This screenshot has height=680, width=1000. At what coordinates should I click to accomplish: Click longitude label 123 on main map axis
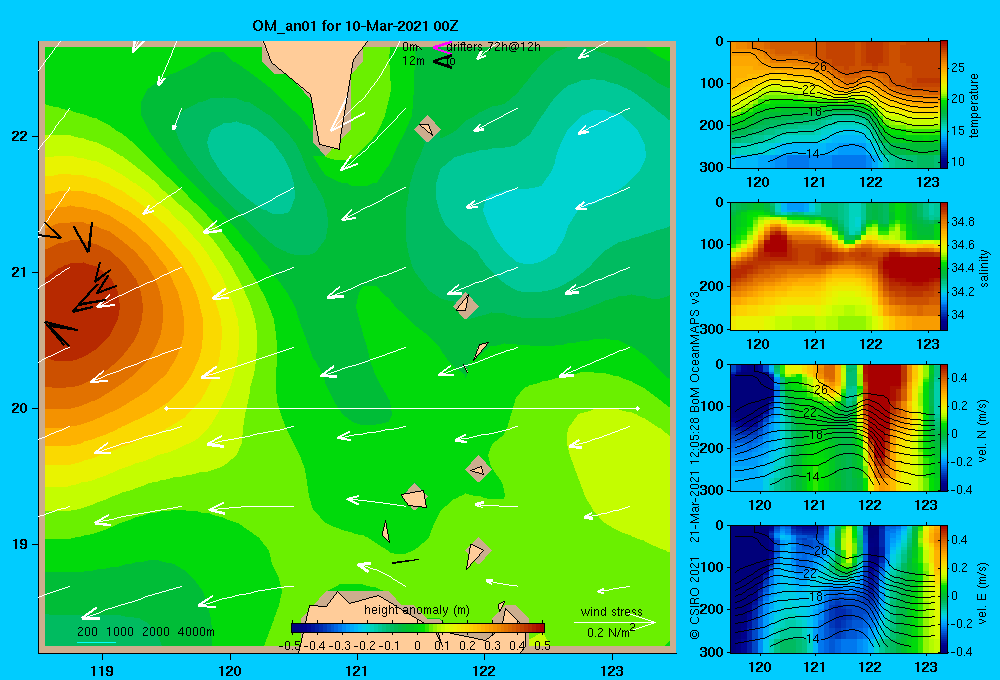tap(612, 671)
